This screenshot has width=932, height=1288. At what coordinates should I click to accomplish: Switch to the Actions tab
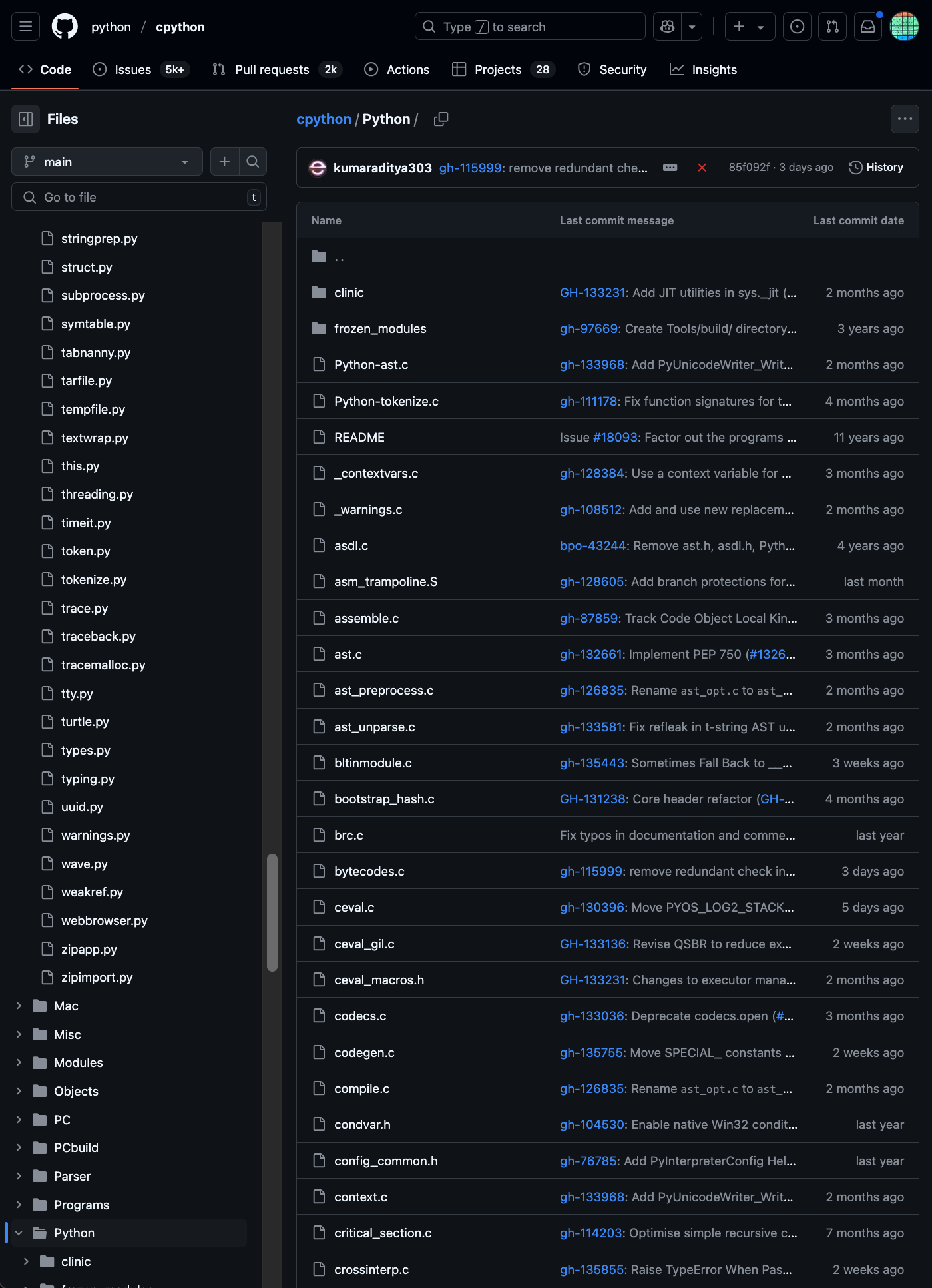click(397, 69)
